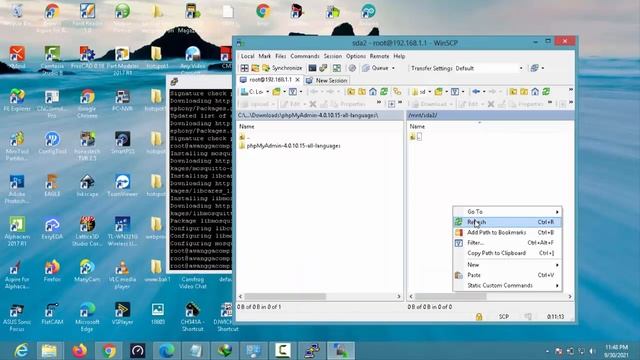The image size is (640, 360).
Task: Click local panel home directory icon
Action: [x=373, y=92]
